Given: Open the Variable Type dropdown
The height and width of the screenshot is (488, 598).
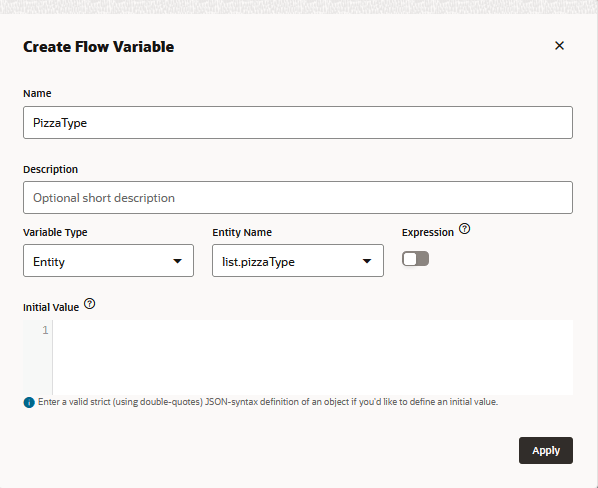Looking at the screenshot, I should (x=108, y=261).
